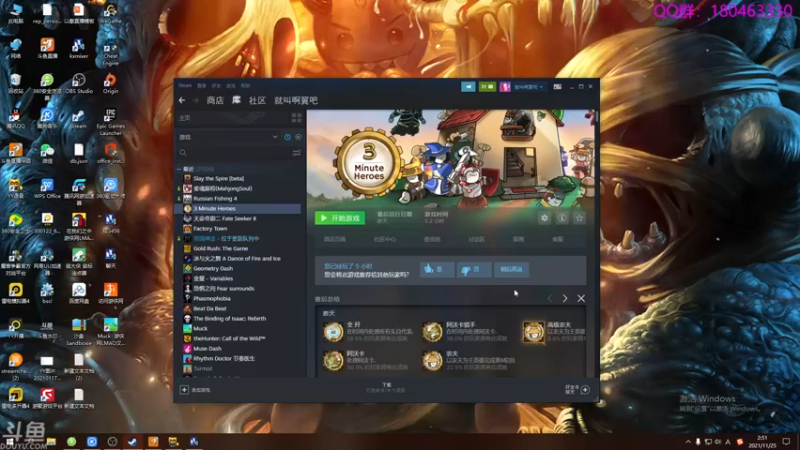Select Muck in library list
The width and height of the screenshot is (800, 450).
pos(200,329)
